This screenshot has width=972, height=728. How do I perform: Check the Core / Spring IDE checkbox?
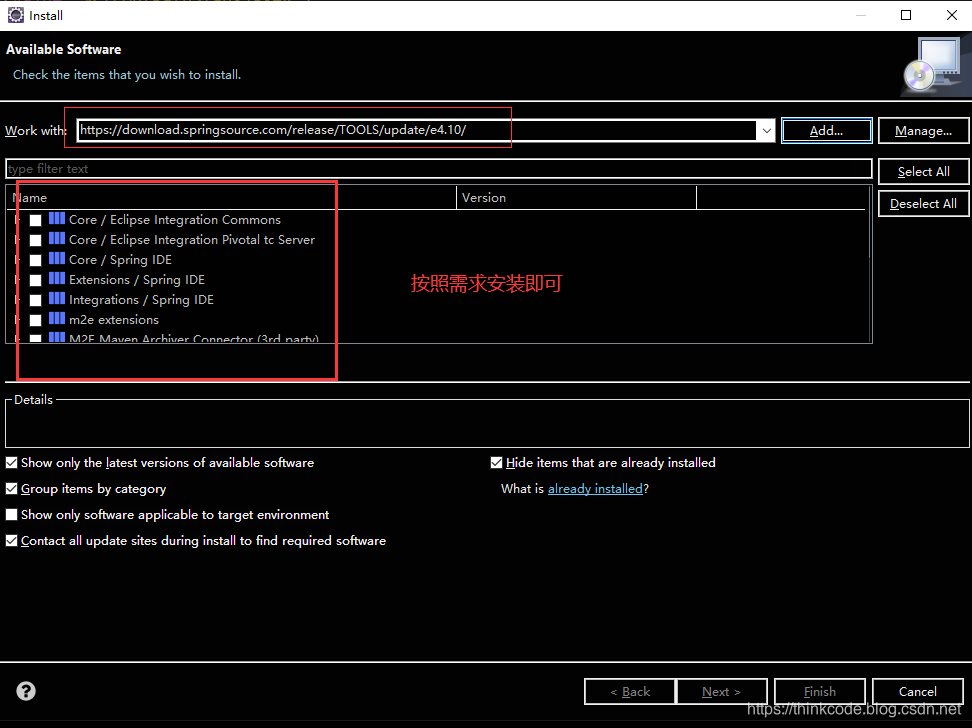point(35,260)
